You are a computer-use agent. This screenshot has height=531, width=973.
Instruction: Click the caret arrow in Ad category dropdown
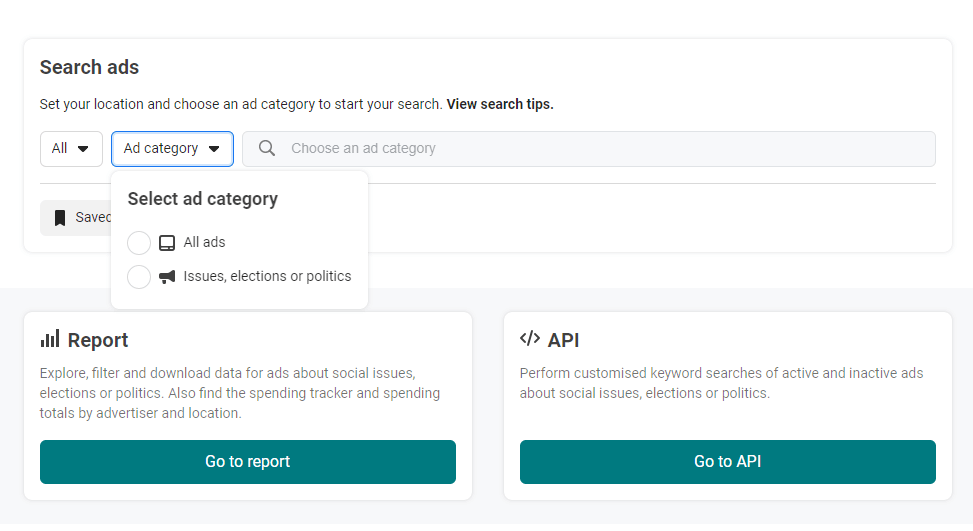214,149
